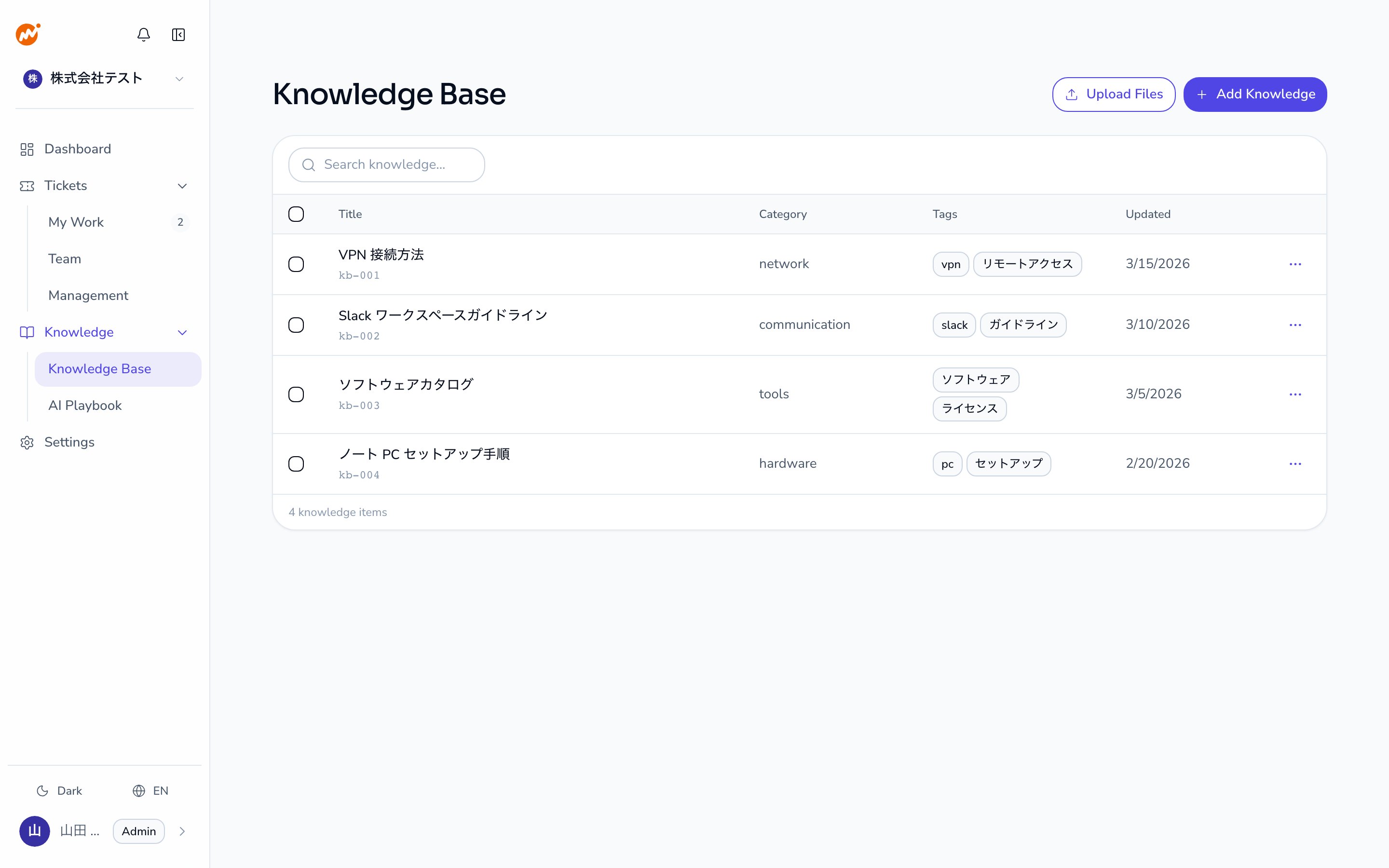
Task: Click the Dashboard grid icon
Action: pos(27,149)
